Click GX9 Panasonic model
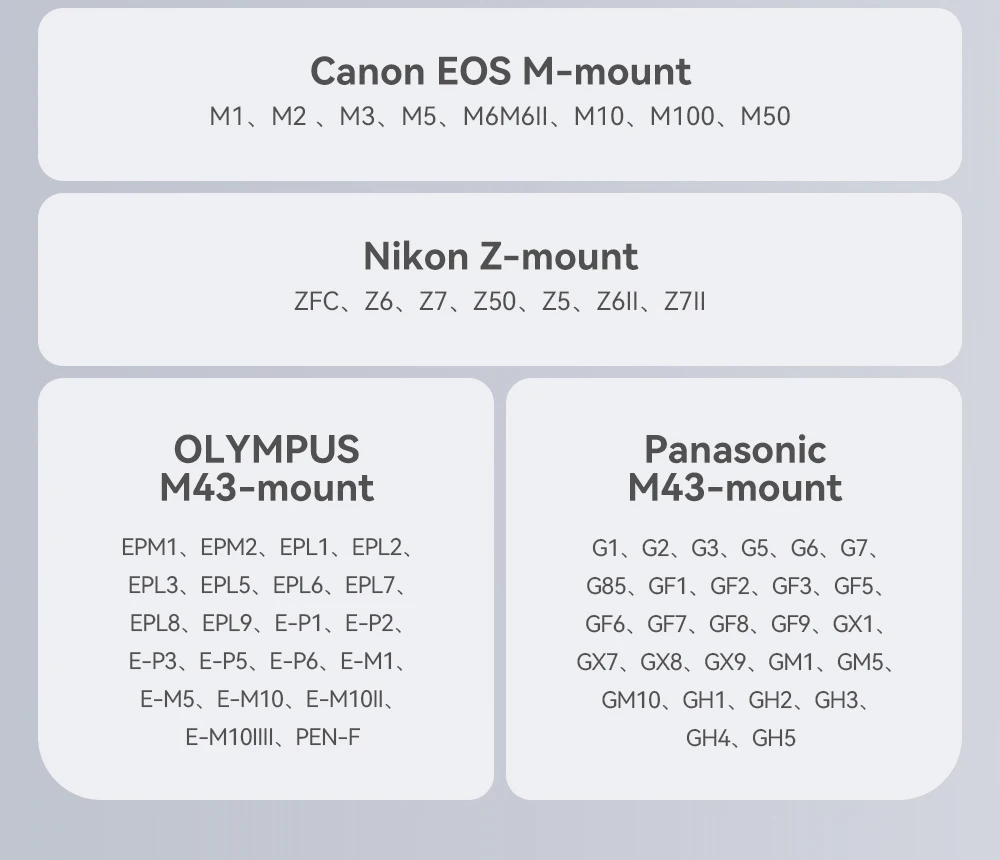 pos(725,662)
